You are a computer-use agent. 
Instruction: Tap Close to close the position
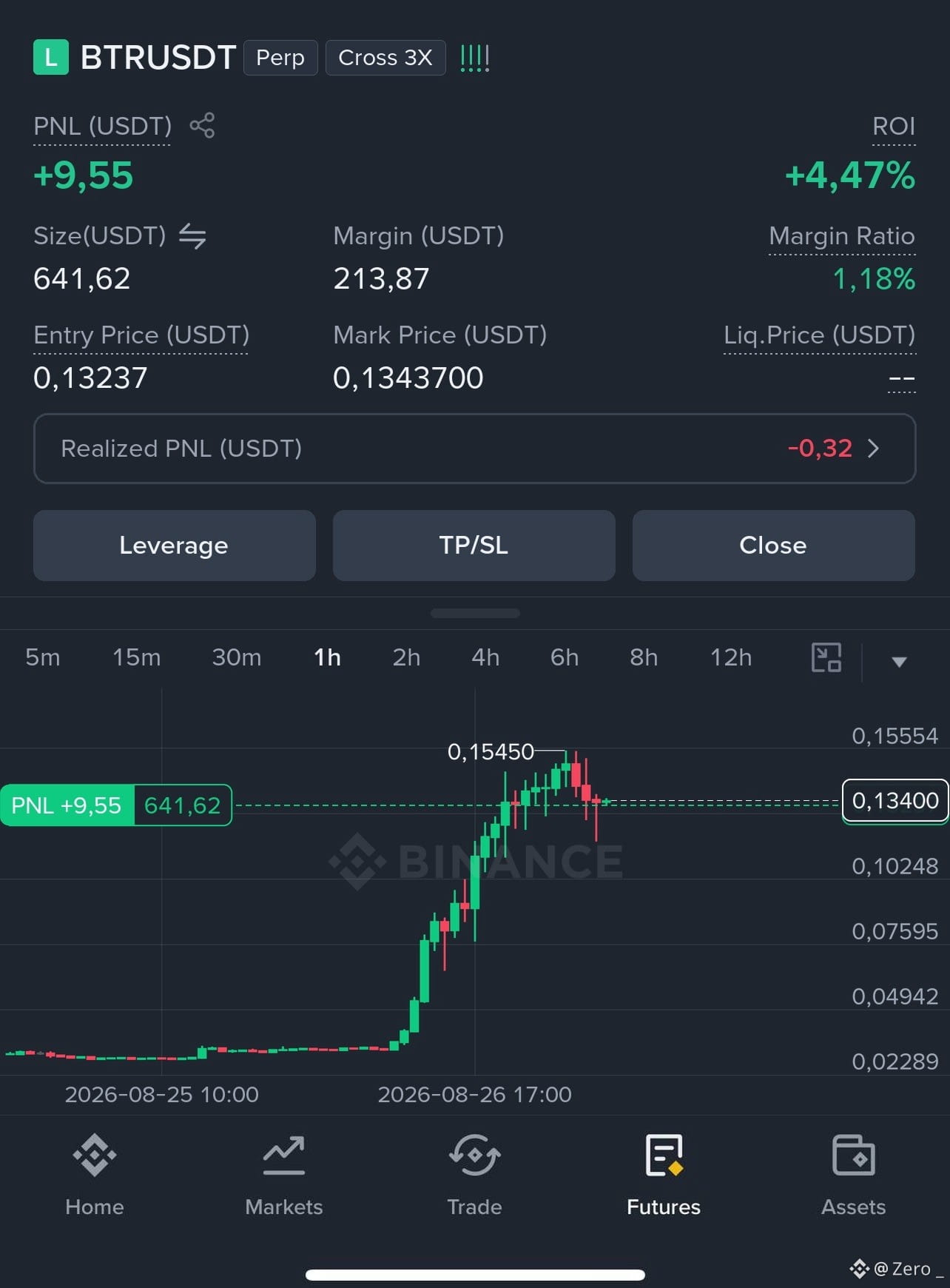(774, 546)
